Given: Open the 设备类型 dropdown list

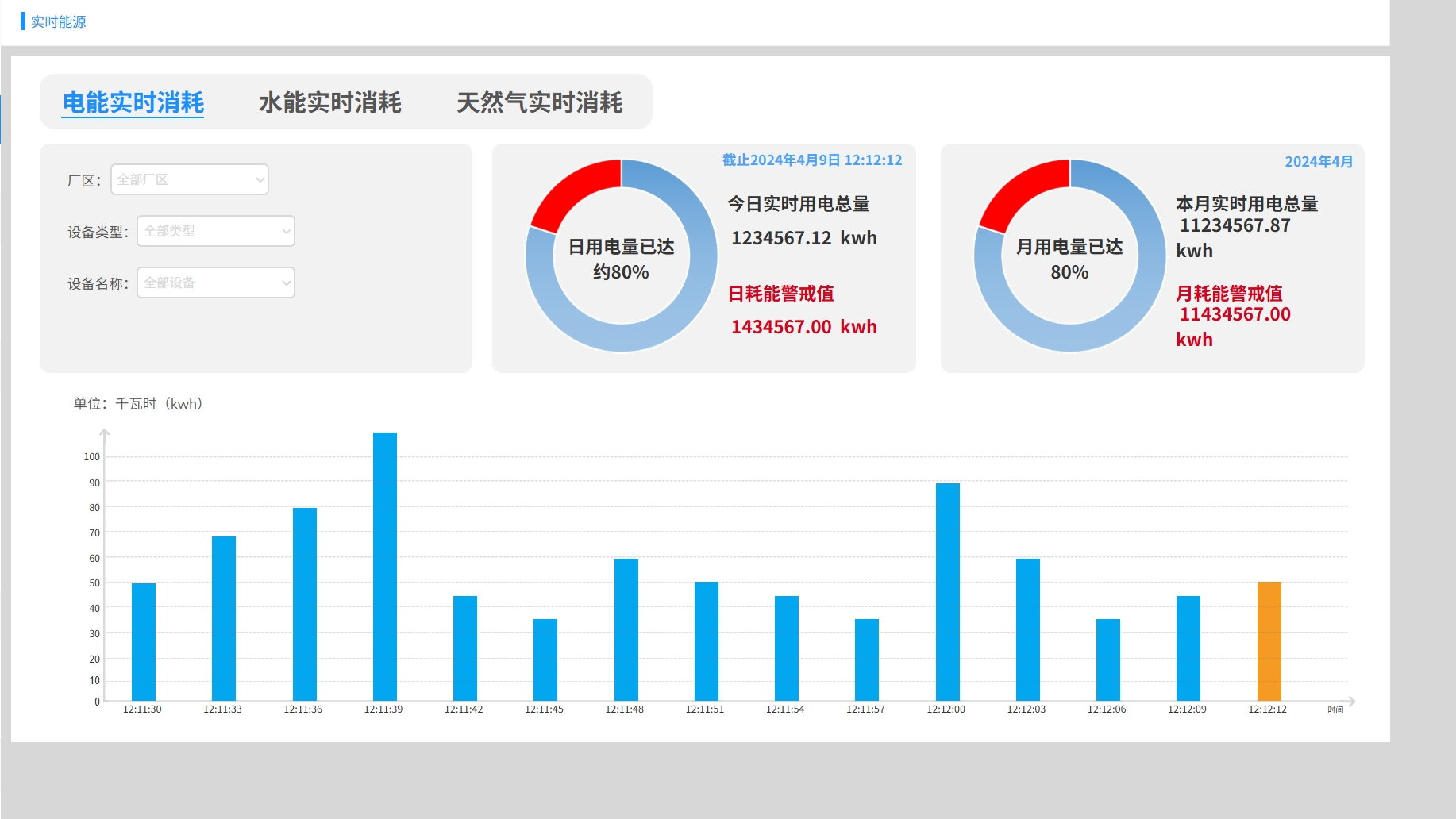Looking at the screenshot, I should point(216,231).
